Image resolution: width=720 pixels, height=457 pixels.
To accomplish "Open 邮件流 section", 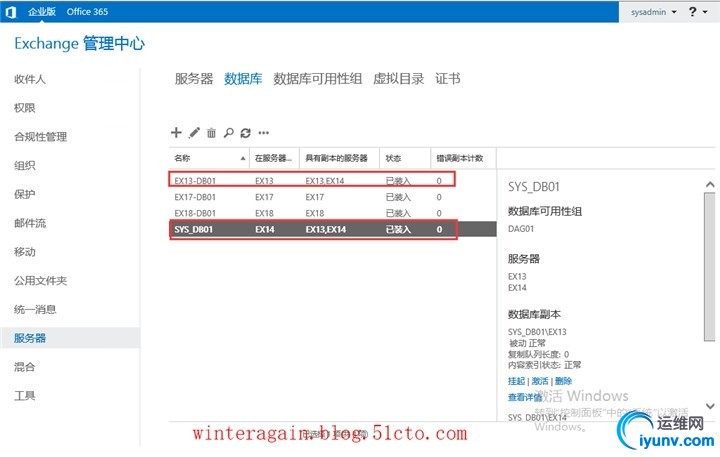I will click(30, 223).
